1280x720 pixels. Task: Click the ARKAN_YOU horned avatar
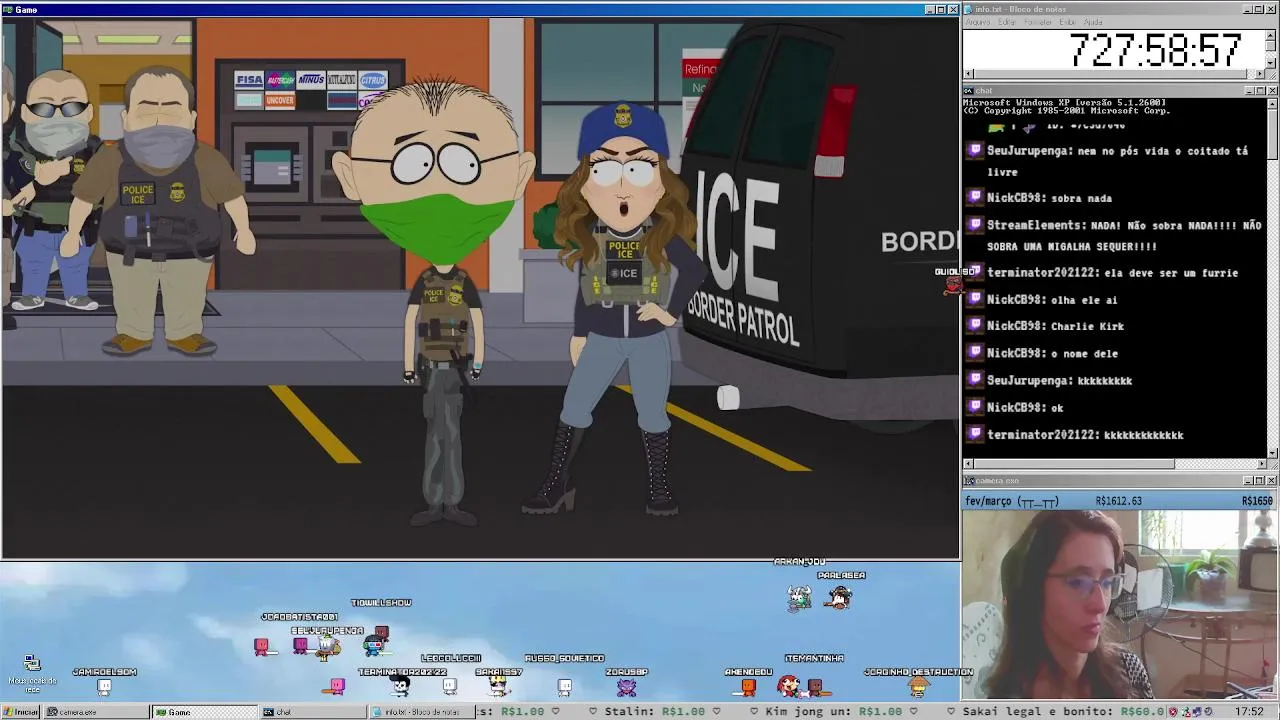click(x=799, y=597)
